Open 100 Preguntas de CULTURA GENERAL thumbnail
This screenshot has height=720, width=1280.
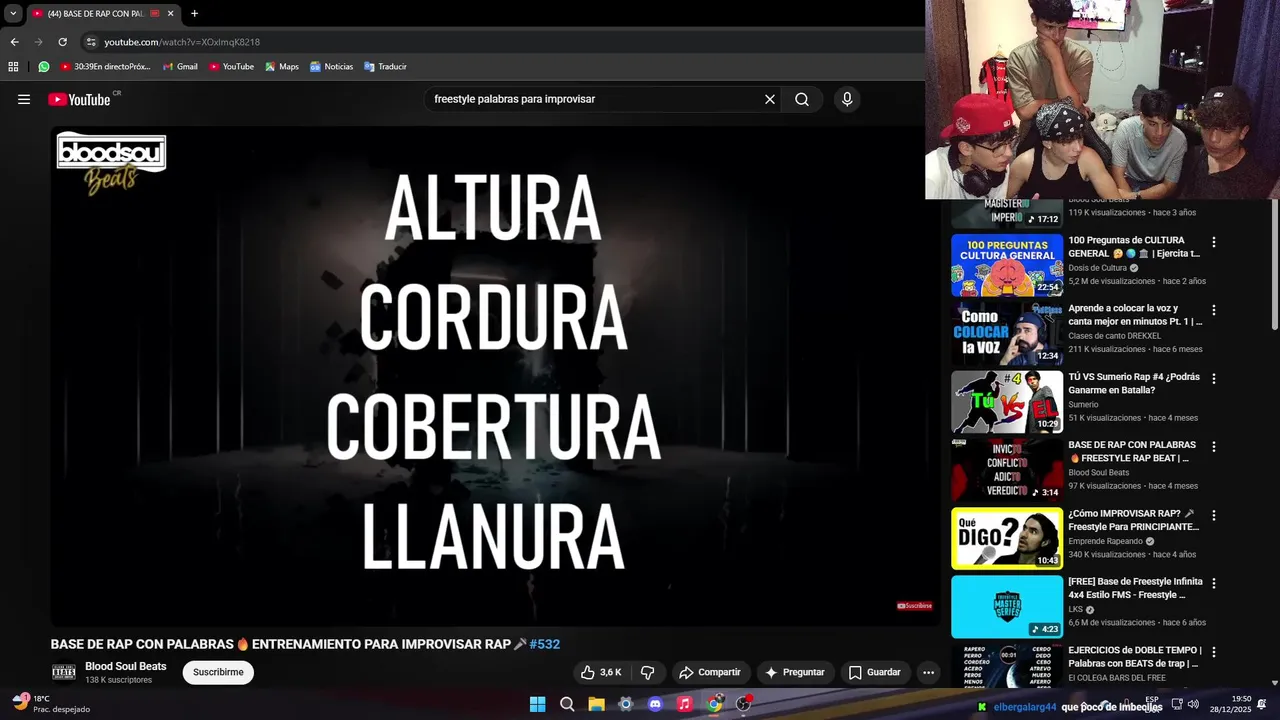[x=1007, y=265]
